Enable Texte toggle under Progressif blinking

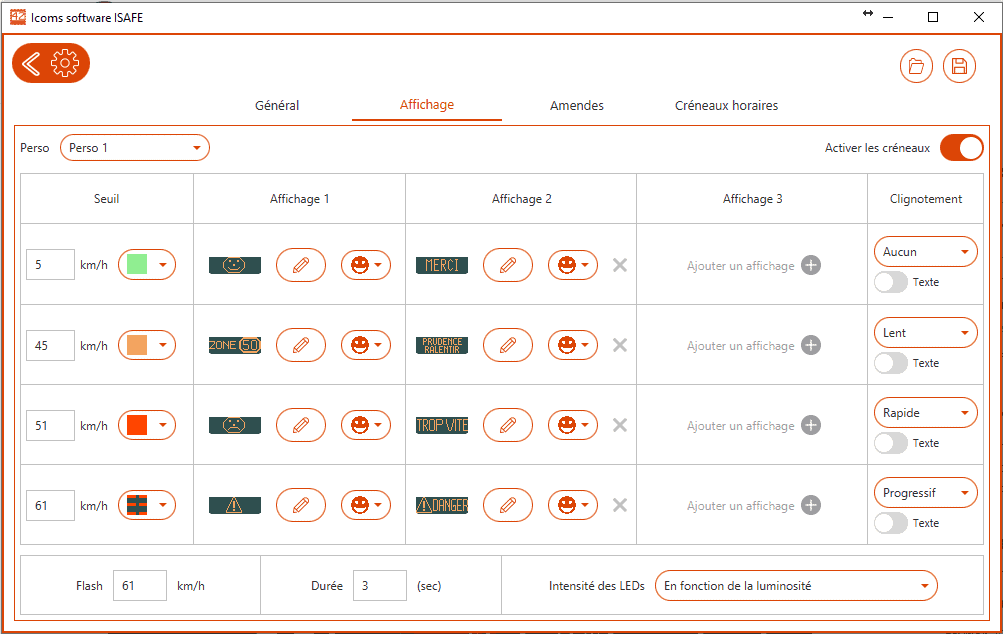(x=891, y=523)
